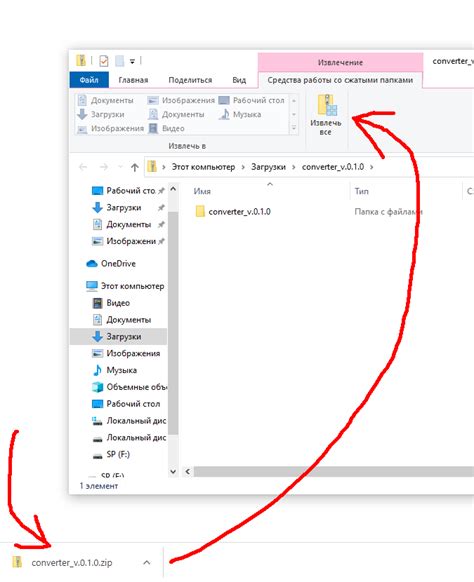Open the Файл menu tab
Viewport: 474px width, 582px height.
(89, 80)
